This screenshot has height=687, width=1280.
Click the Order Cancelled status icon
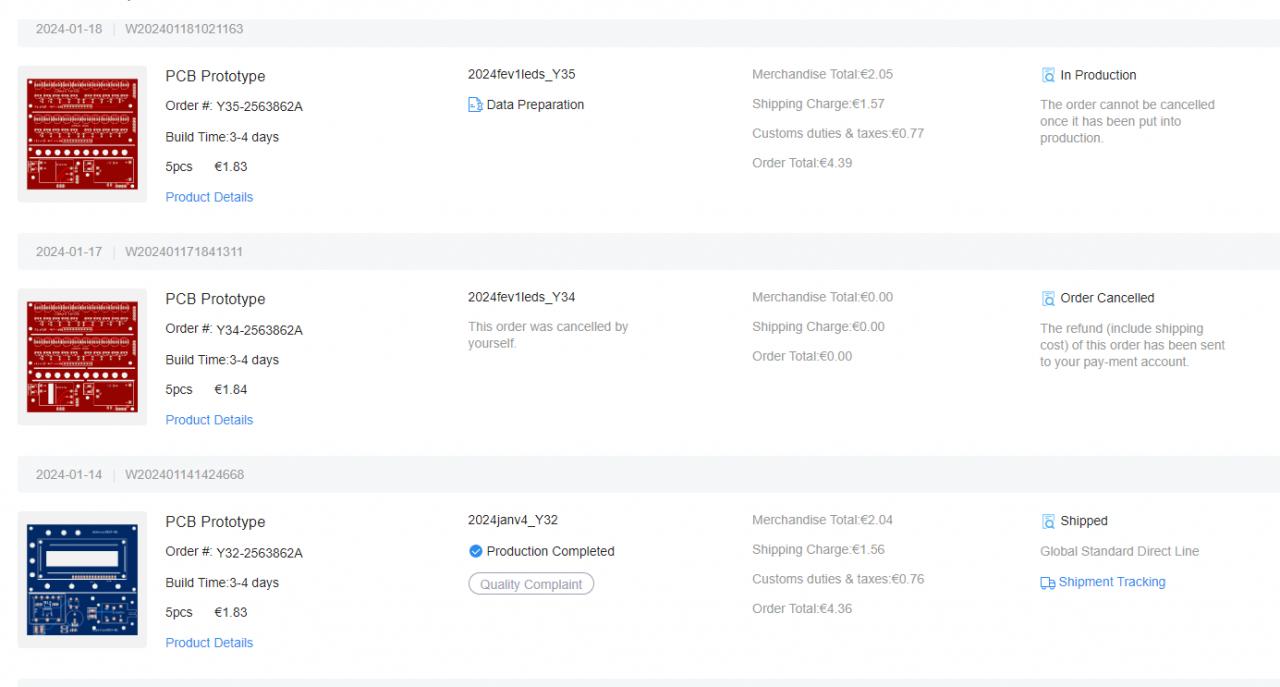tap(1048, 298)
